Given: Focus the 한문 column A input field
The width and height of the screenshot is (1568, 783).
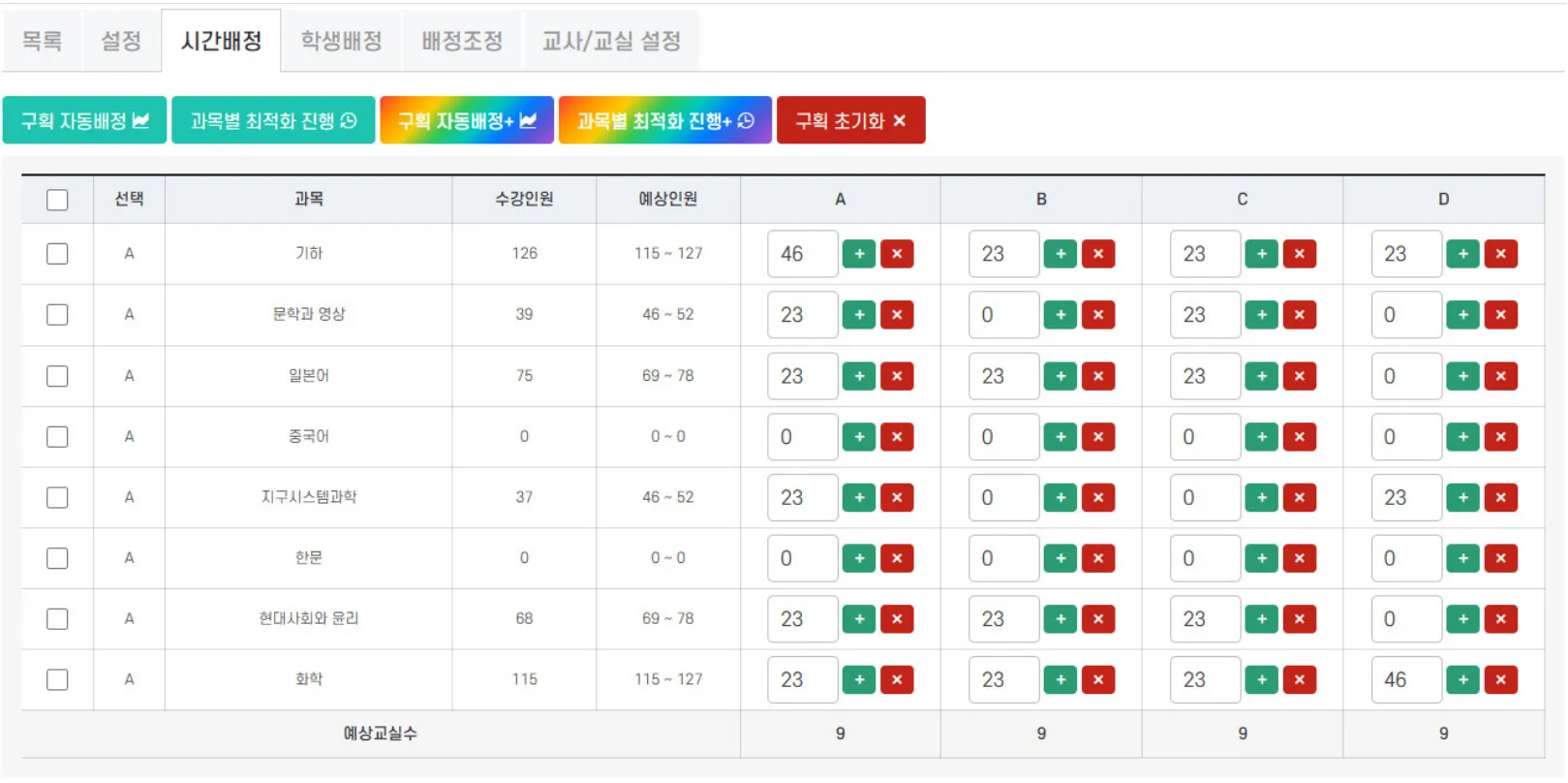Looking at the screenshot, I should pos(803,558).
